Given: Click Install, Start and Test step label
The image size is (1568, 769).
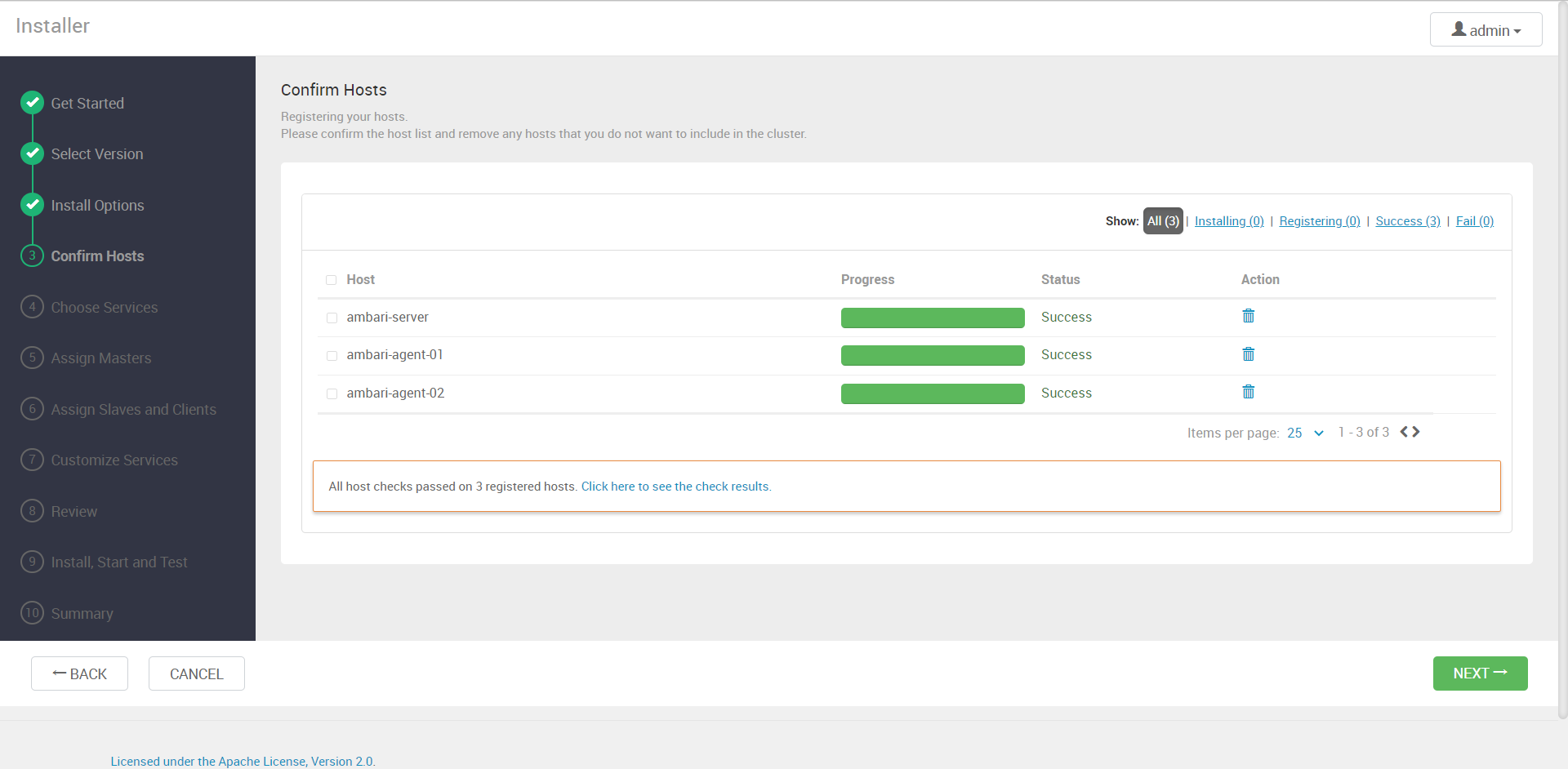Looking at the screenshot, I should tap(119, 562).
